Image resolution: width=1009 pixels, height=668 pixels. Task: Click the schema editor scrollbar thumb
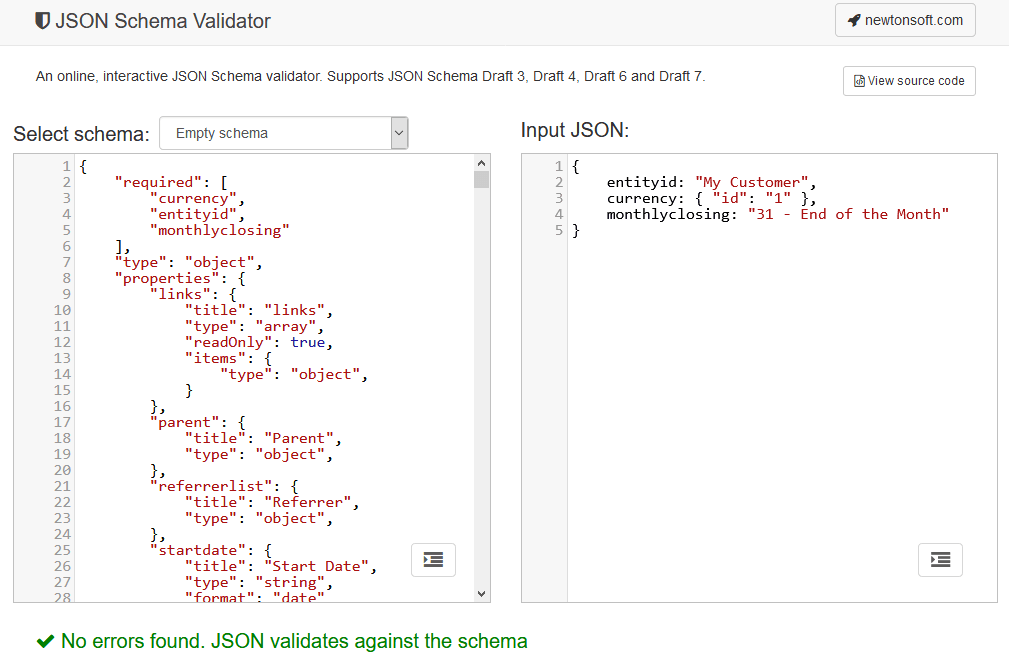(481, 180)
